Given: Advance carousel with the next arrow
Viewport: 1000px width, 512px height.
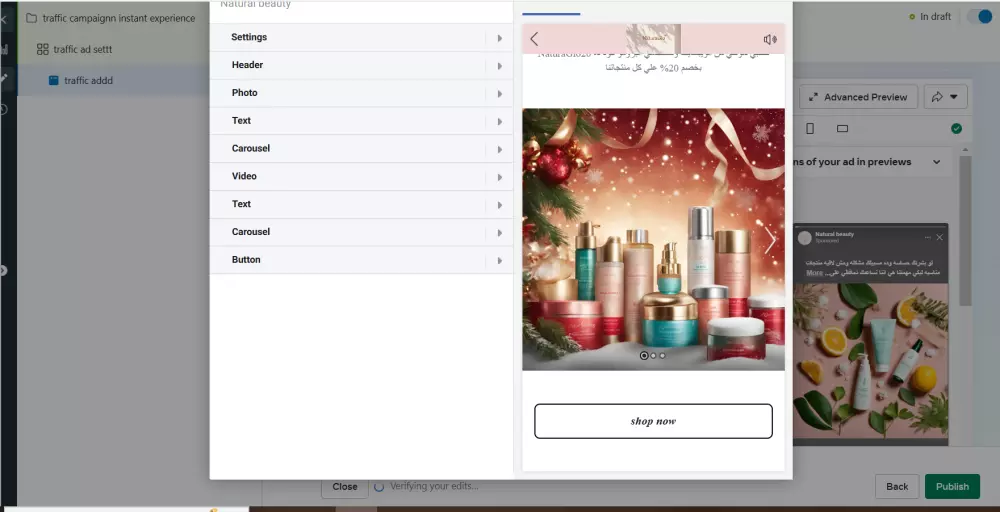Looking at the screenshot, I should click(770, 240).
